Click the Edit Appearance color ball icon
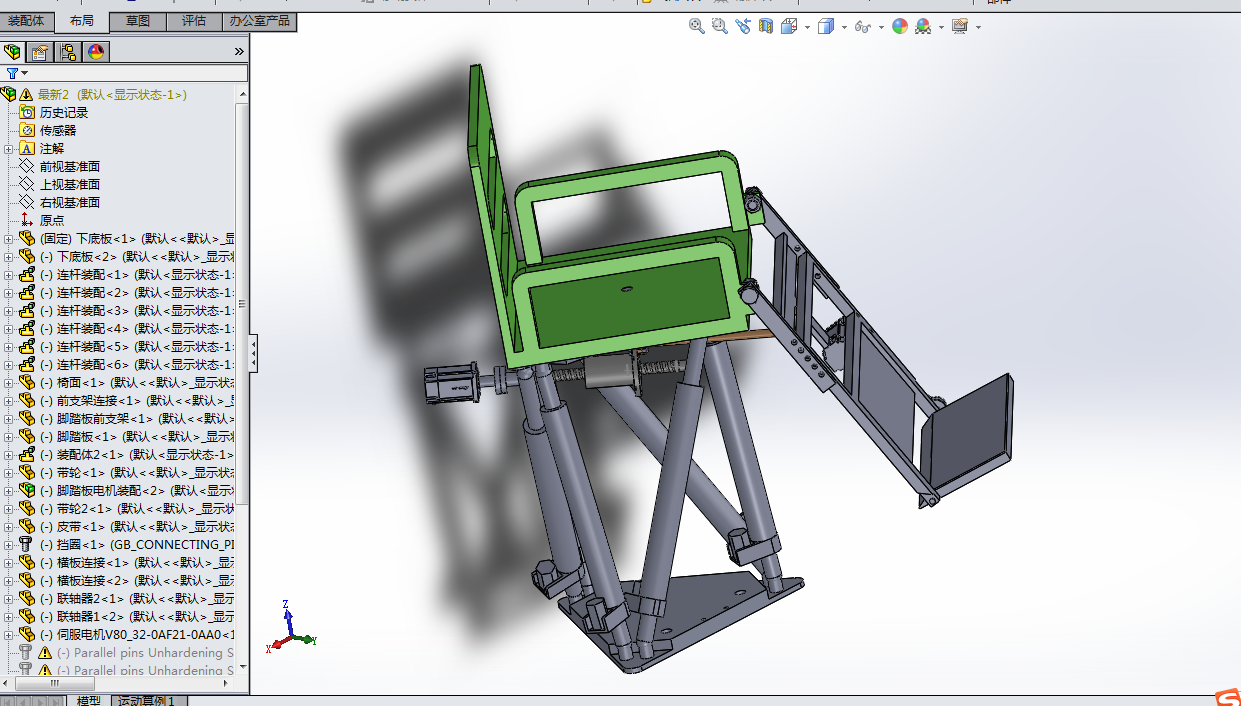The height and width of the screenshot is (706, 1241). point(900,27)
